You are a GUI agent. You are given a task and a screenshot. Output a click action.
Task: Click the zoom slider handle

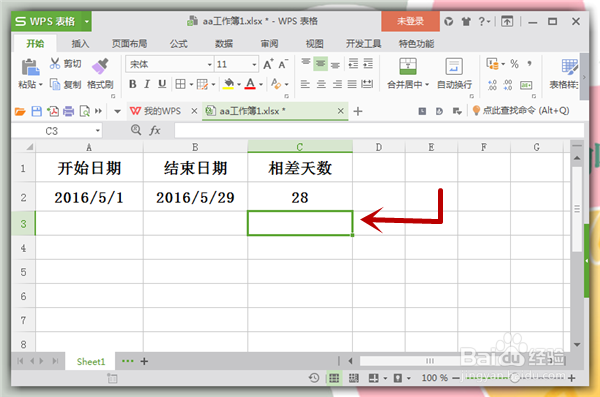[515, 378]
